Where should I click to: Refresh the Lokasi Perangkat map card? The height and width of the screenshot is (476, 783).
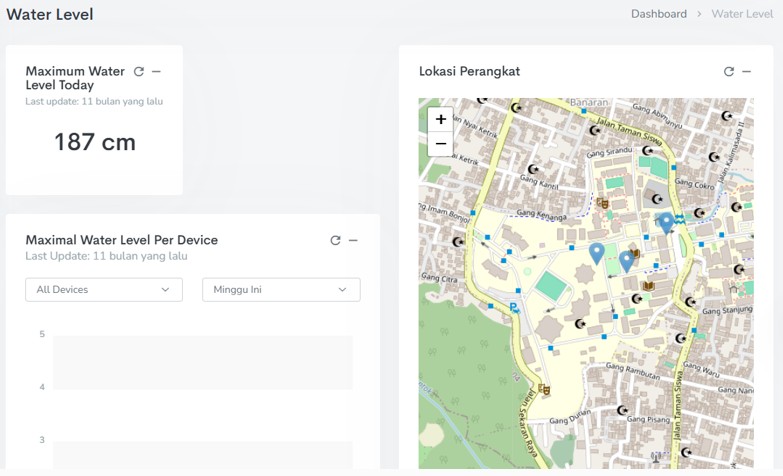point(729,72)
